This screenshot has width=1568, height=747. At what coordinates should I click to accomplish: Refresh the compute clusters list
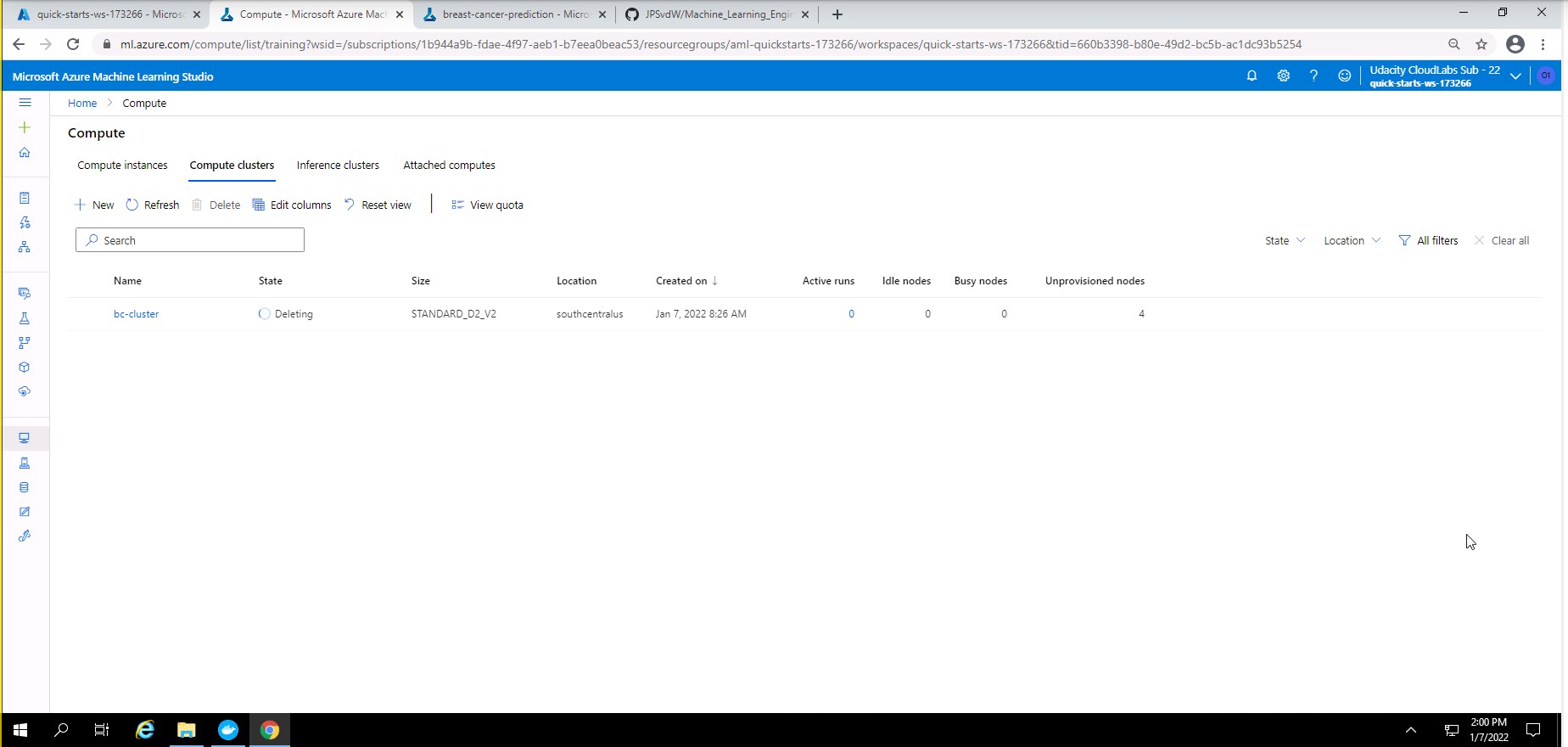point(153,205)
